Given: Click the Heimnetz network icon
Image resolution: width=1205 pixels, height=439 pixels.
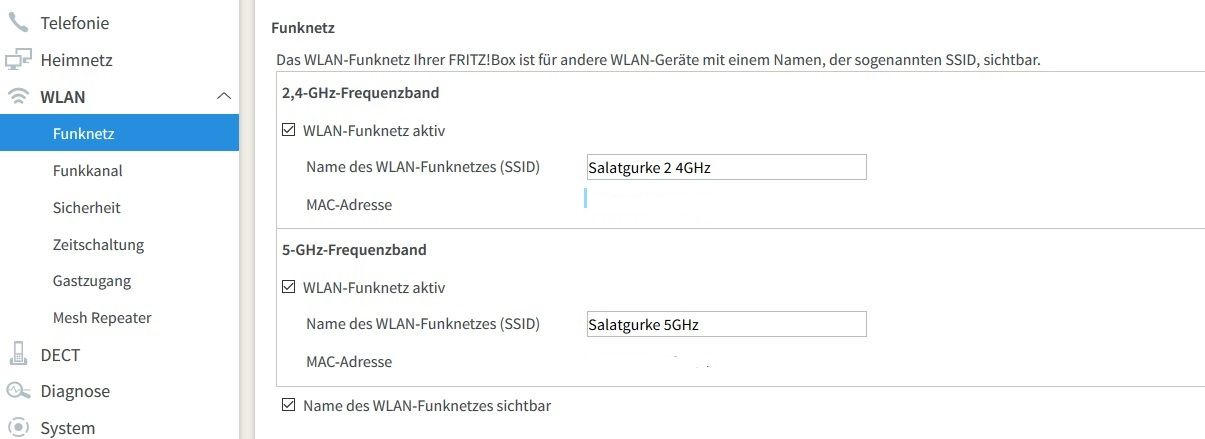Looking at the screenshot, I should [18, 60].
